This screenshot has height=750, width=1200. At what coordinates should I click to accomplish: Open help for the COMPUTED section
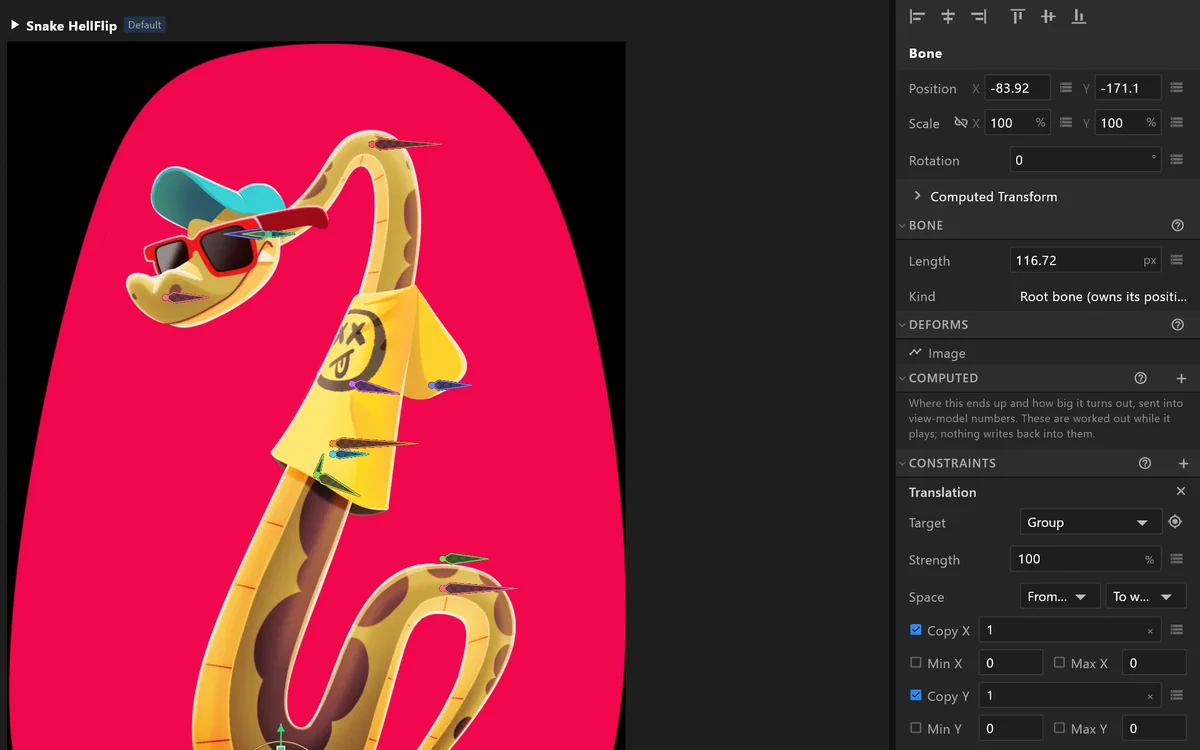tap(1141, 378)
